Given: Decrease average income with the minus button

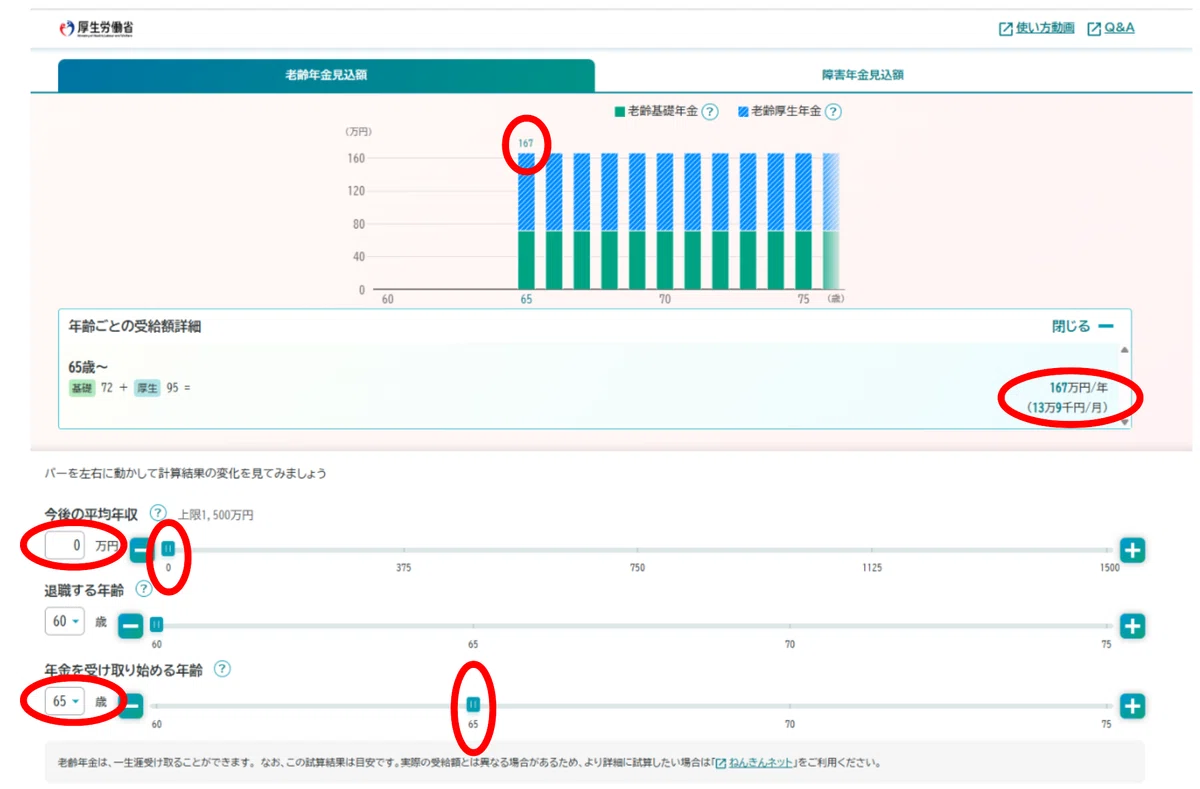Looking at the screenshot, I should (141, 549).
